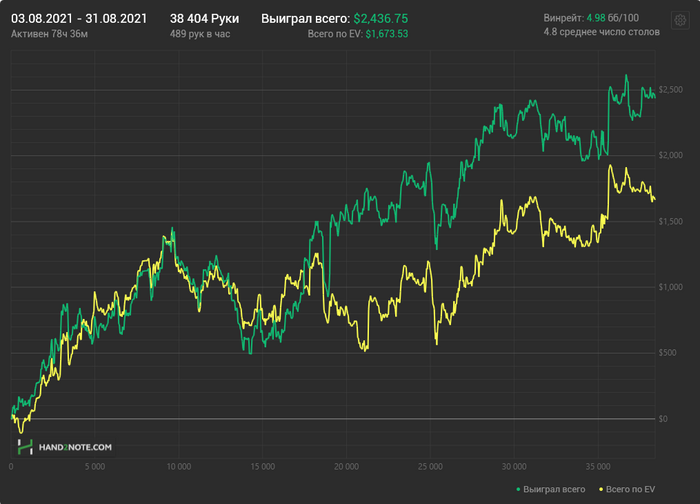Click the total won value $2,436.75
Screen dimensions: 700x504
381,19
